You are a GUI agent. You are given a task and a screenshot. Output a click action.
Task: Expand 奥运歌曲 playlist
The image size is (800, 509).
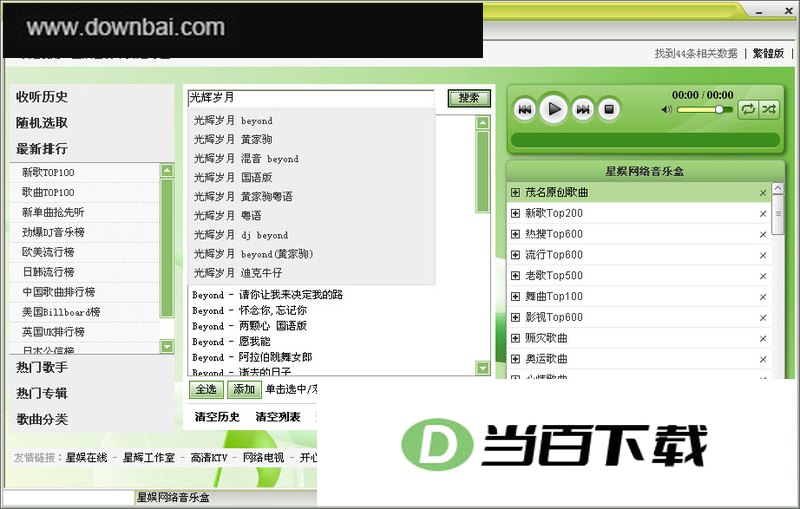click(515, 359)
